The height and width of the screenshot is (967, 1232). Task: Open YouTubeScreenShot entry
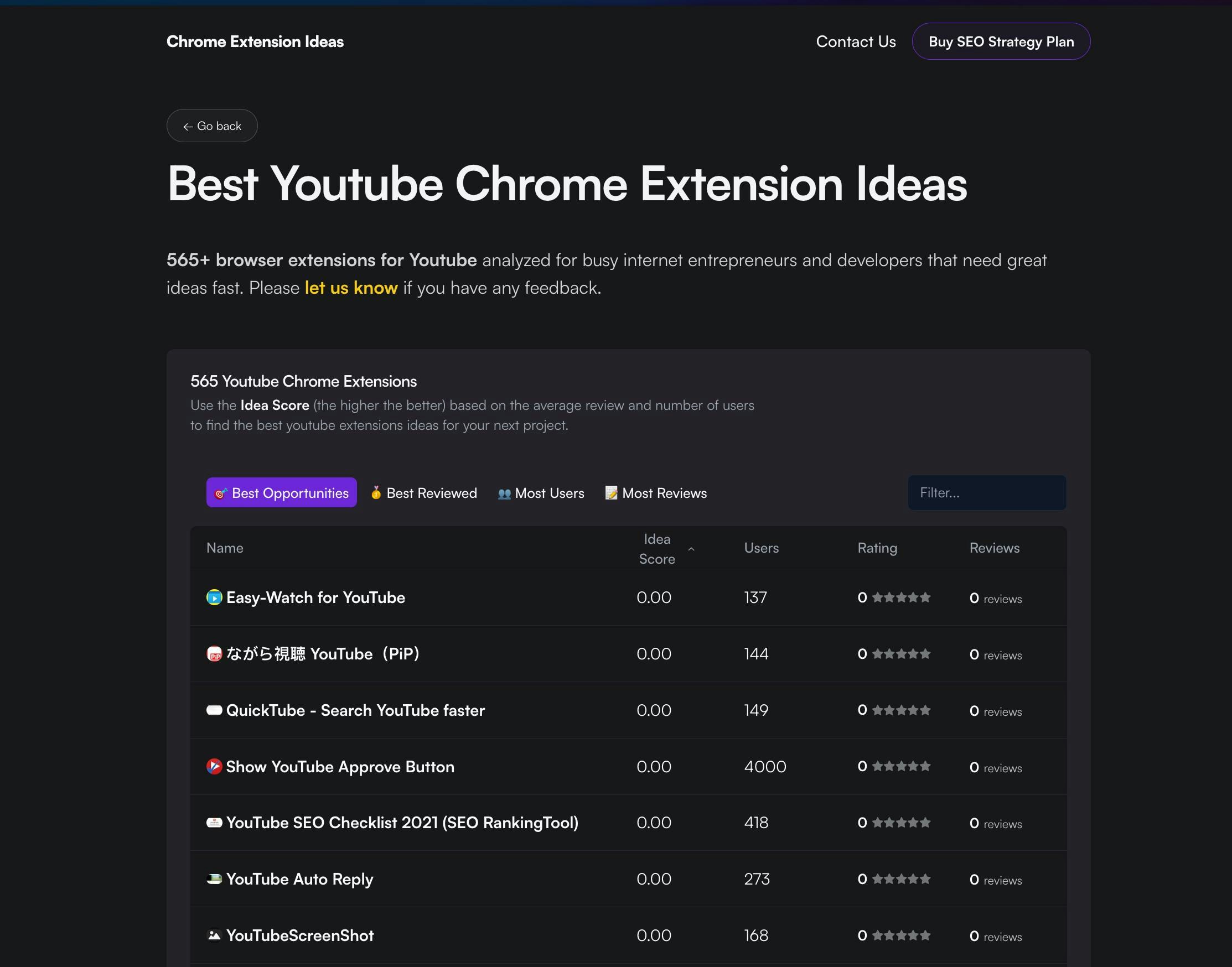299,935
